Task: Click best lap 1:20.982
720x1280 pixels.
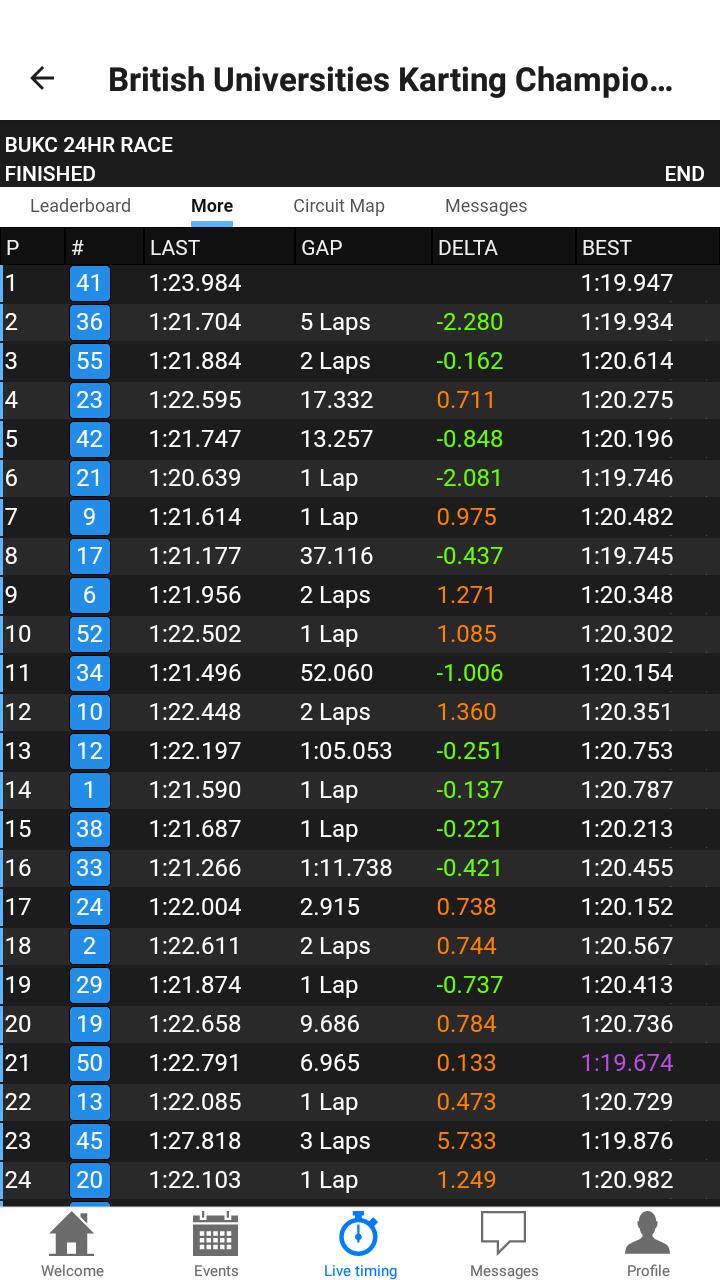Action: 627,1180
